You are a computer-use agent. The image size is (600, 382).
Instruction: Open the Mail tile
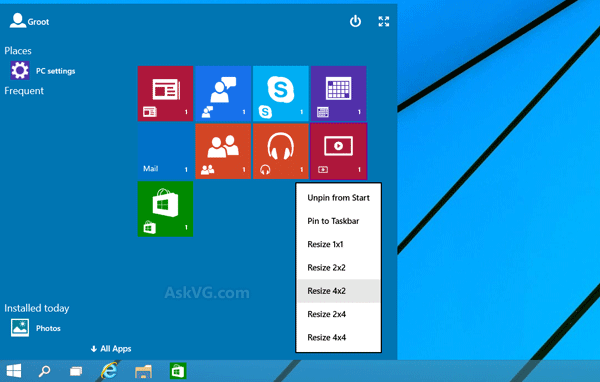point(165,151)
